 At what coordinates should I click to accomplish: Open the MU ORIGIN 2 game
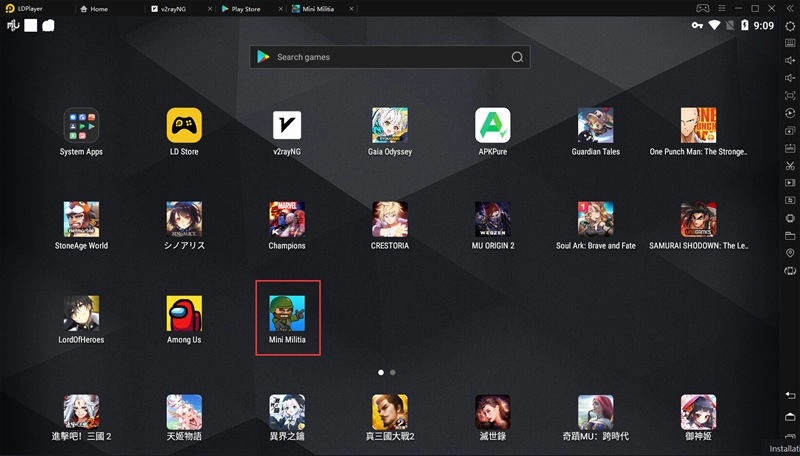tap(493, 220)
